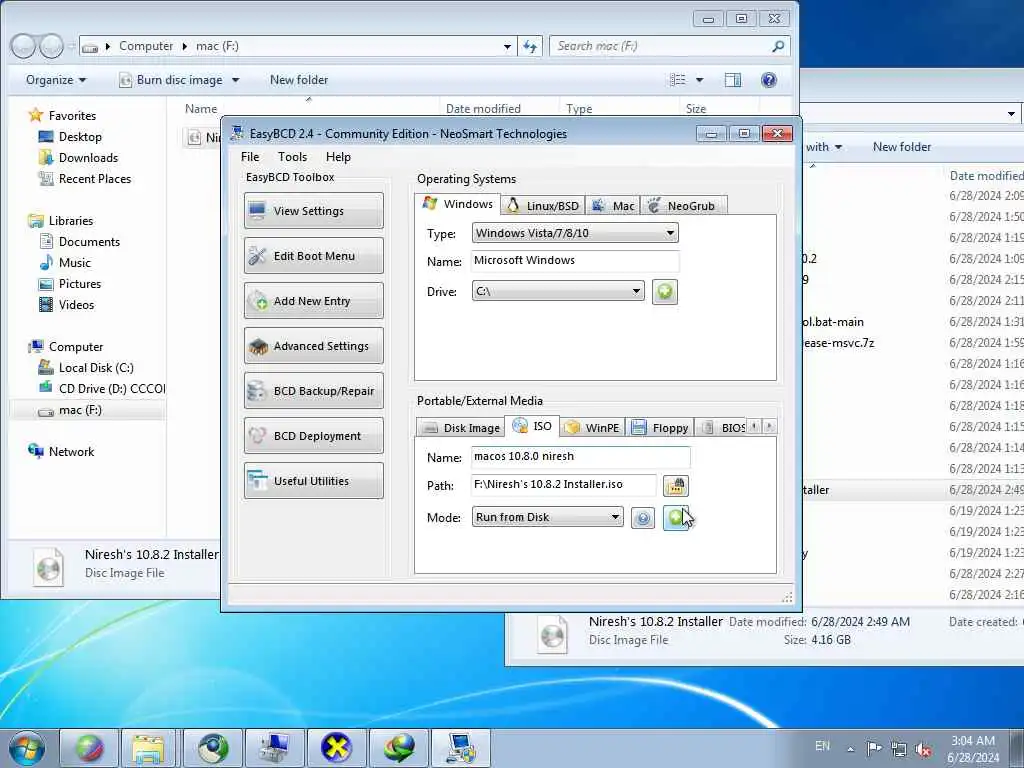This screenshot has height=768, width=1024.
Task: Click the ISO name field
Action: pyautogui.click(x=581, y=457)
